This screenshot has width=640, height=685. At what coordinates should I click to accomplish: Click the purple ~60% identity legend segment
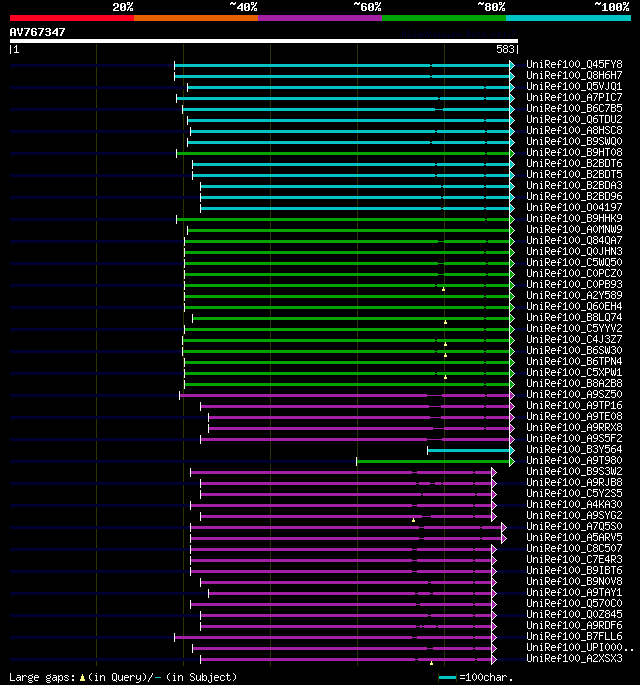tap(320, 18)
